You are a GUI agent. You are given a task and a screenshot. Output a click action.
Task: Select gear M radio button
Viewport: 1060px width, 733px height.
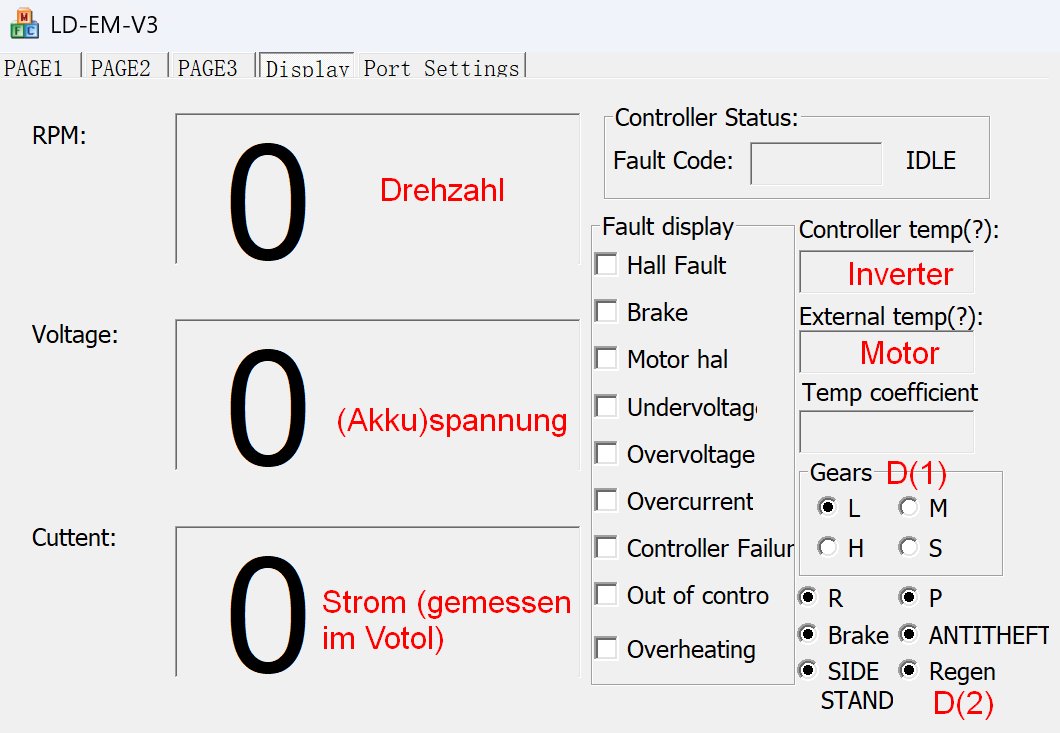pos(908,506)
